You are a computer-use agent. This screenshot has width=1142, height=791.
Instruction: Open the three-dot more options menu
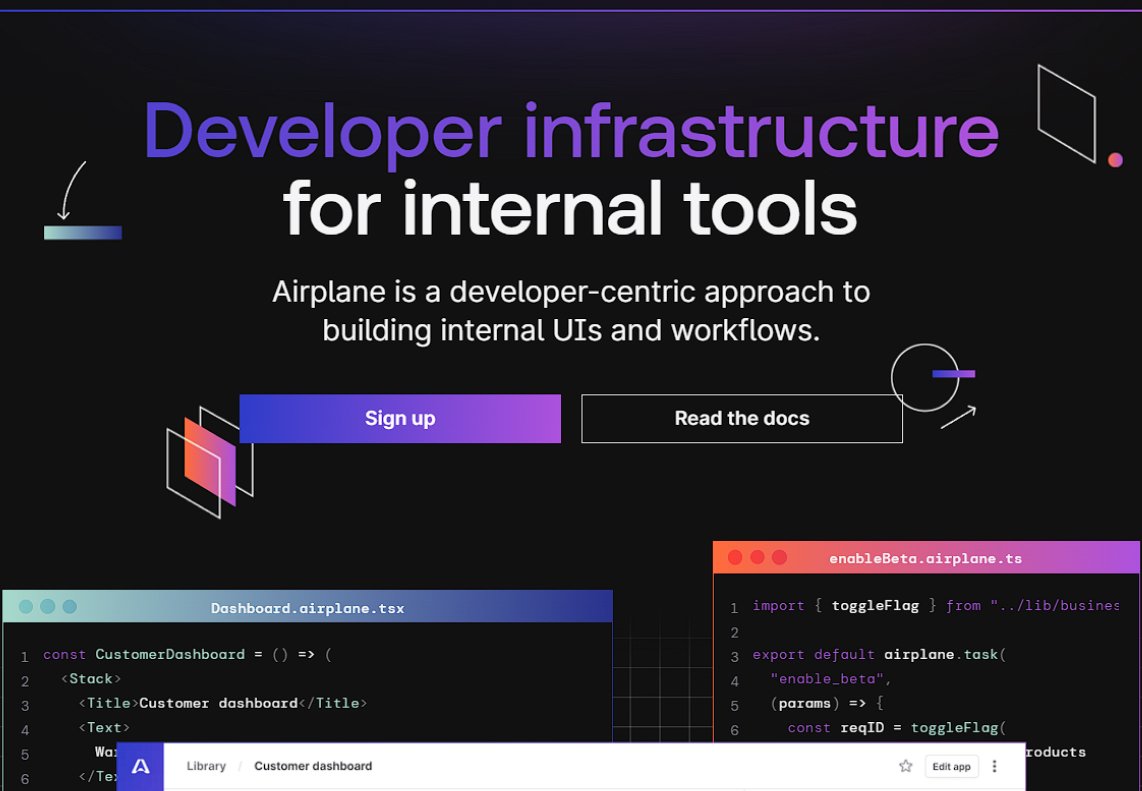tap(994, 766)
